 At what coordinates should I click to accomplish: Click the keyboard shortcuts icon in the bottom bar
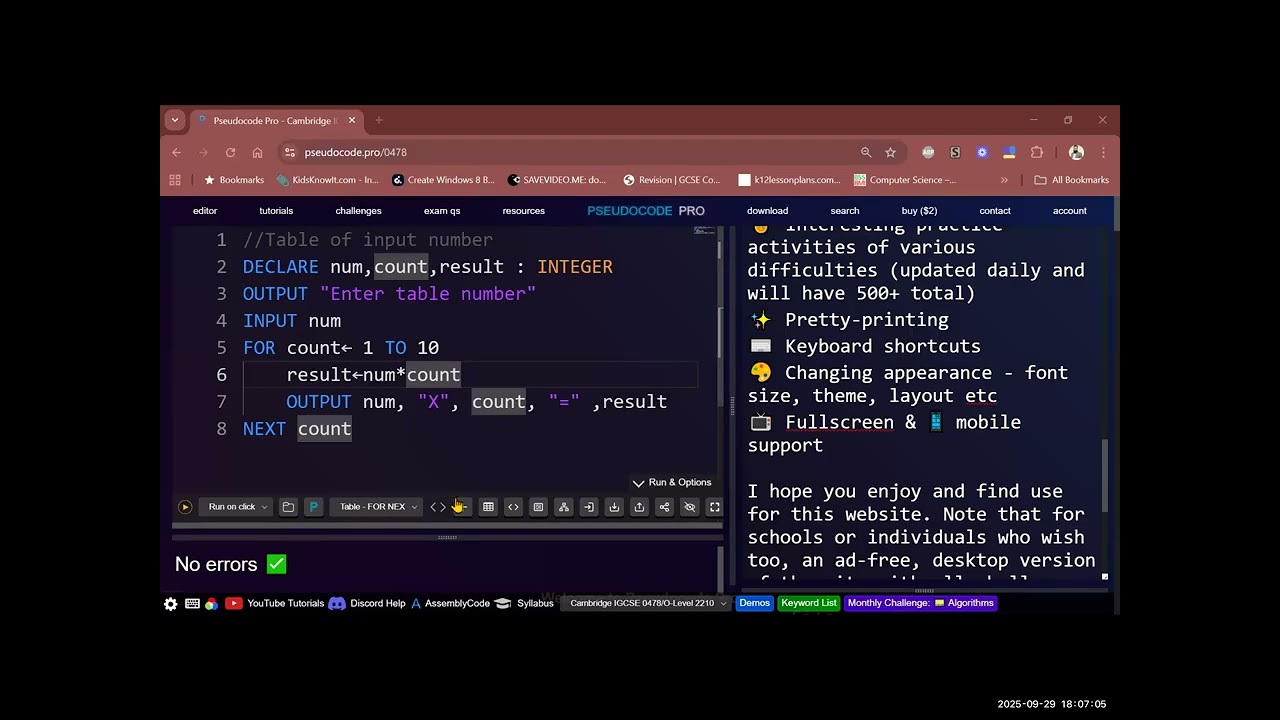click(x=192, y=604)
